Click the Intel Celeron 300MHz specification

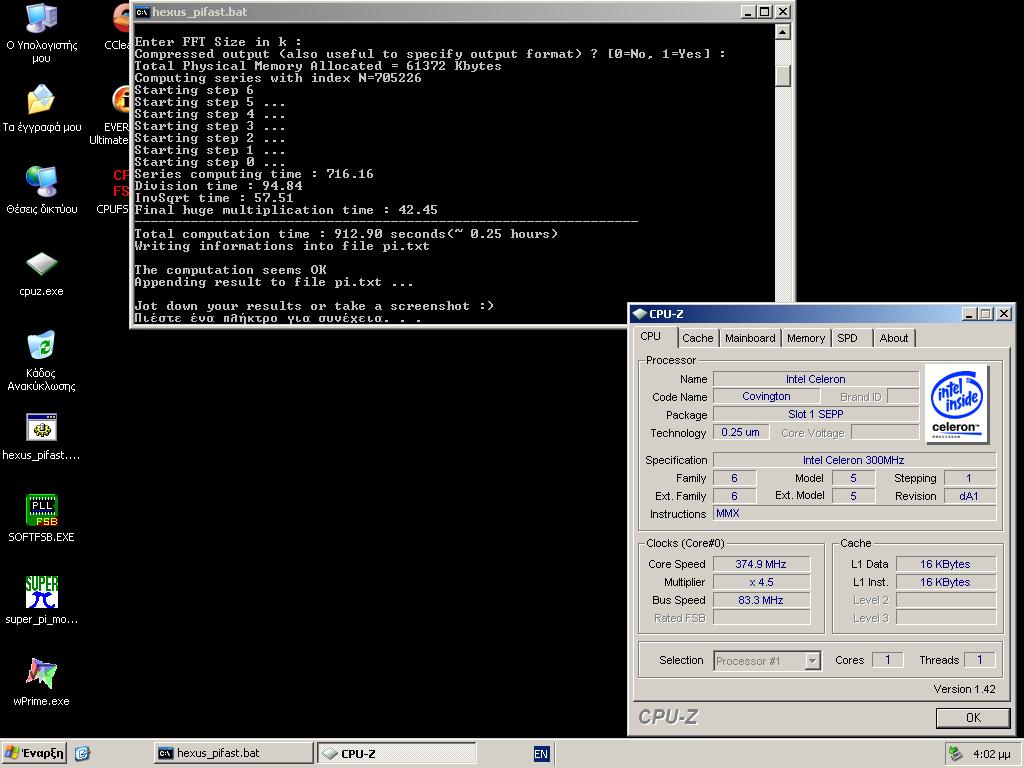854,460
